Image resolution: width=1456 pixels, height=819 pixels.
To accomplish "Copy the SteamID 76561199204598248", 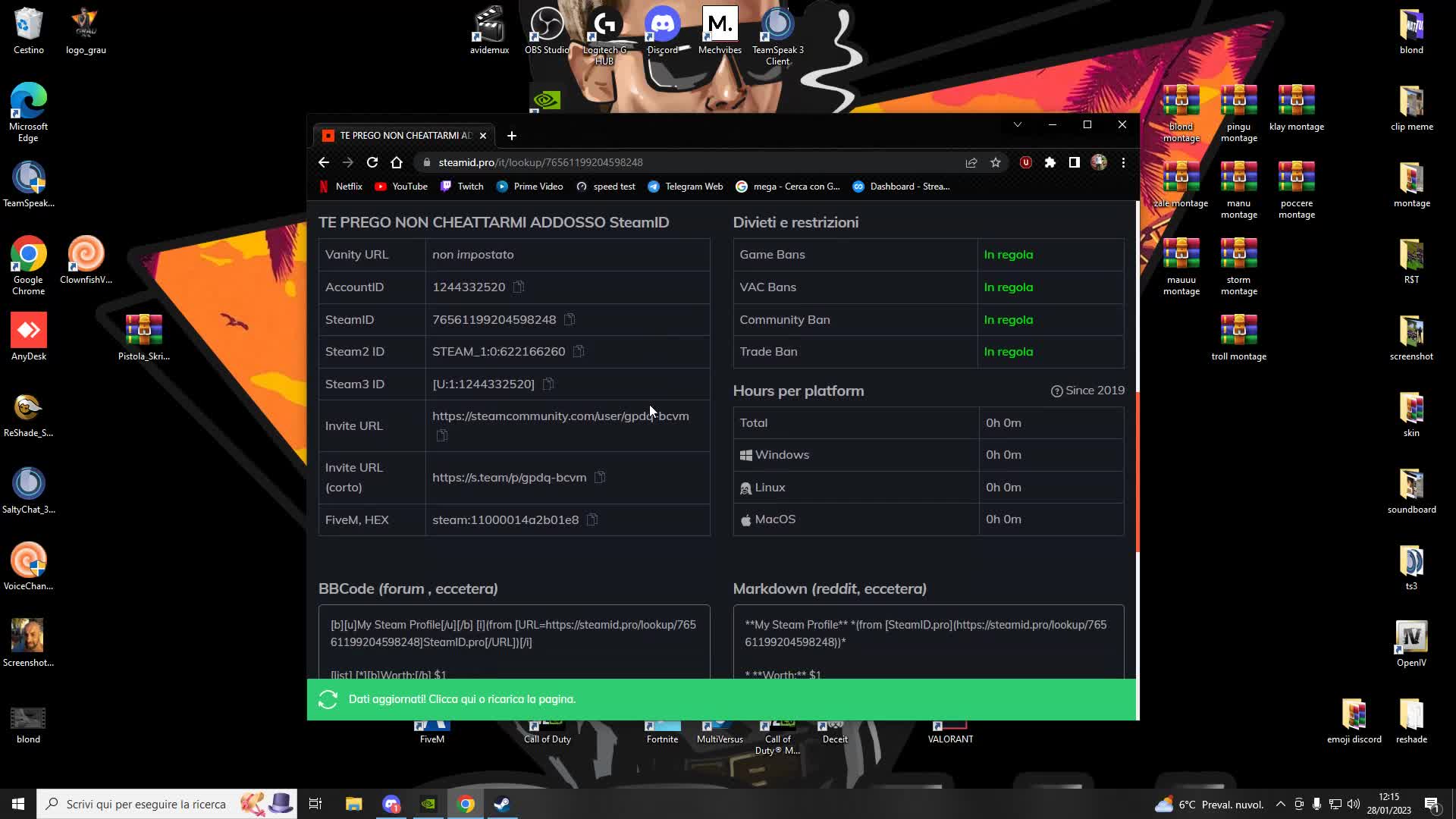I will coord(570,319).
